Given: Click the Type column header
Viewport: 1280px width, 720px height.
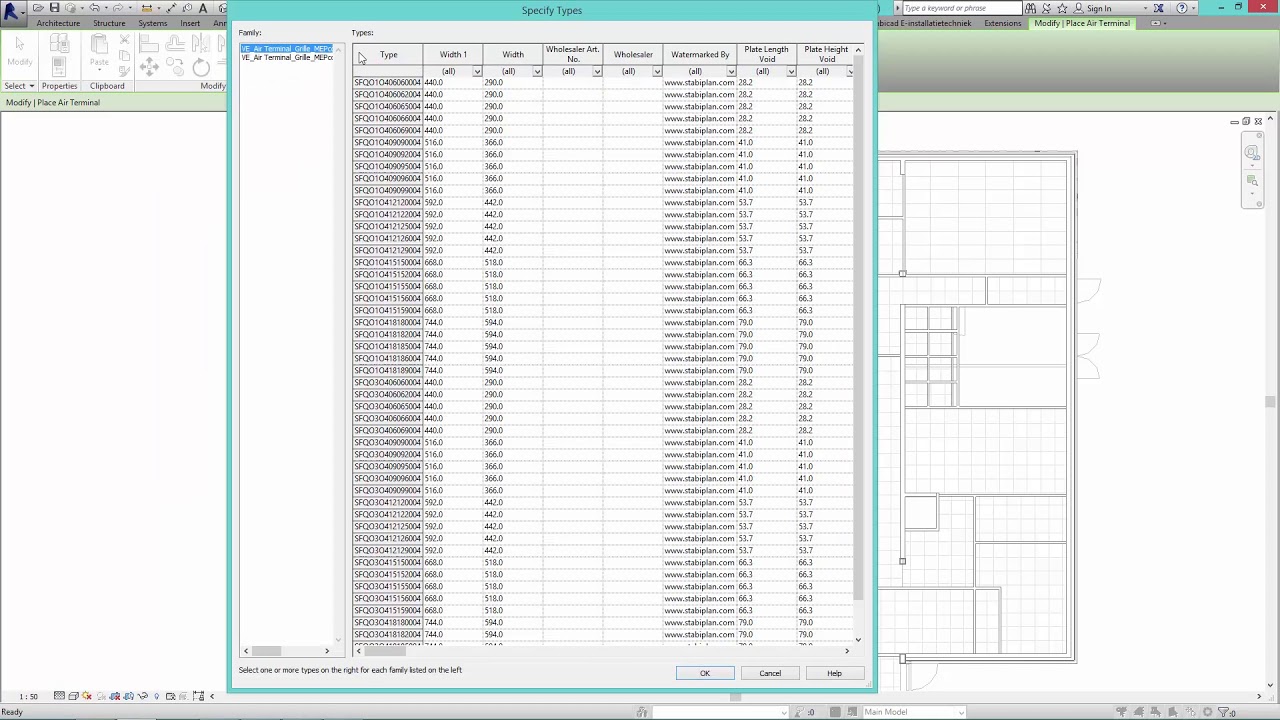Looking at the screenshot, I should pyautogui.click(x=388, y=55).
